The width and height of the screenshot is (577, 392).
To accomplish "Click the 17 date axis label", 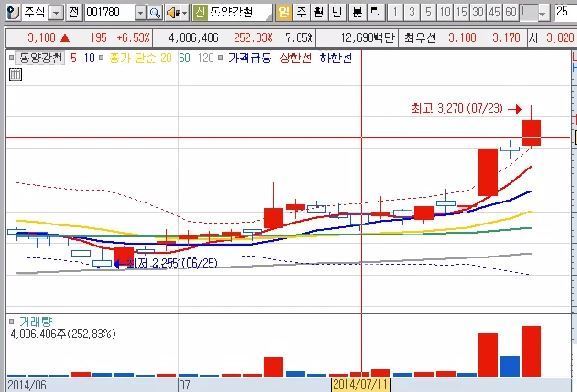I will 185,385.
